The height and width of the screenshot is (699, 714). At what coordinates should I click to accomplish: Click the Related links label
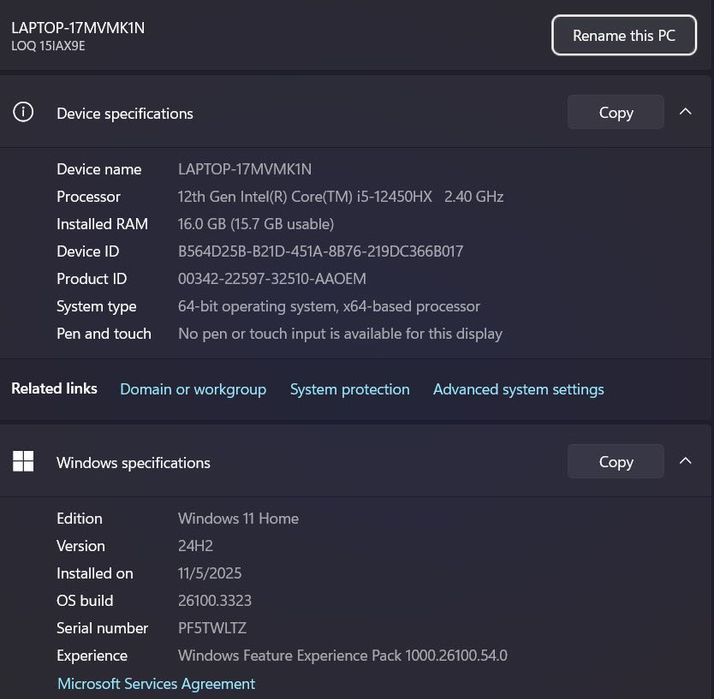[x=54, y=388]
